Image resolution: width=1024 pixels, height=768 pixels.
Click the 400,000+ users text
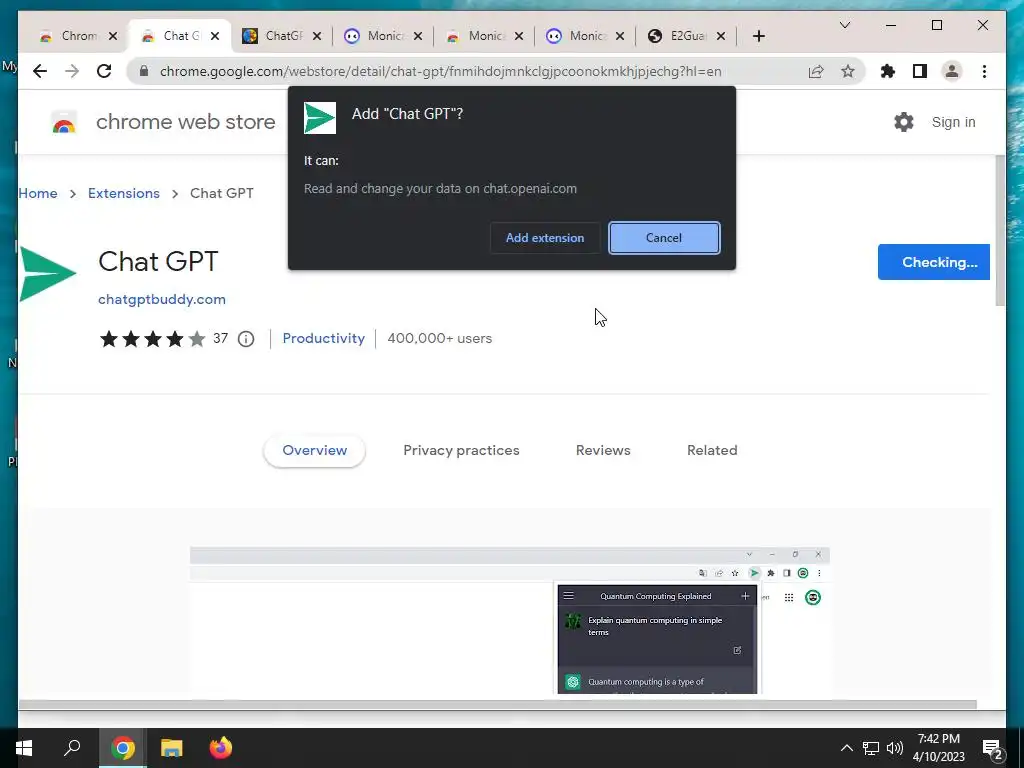[440, 338]
